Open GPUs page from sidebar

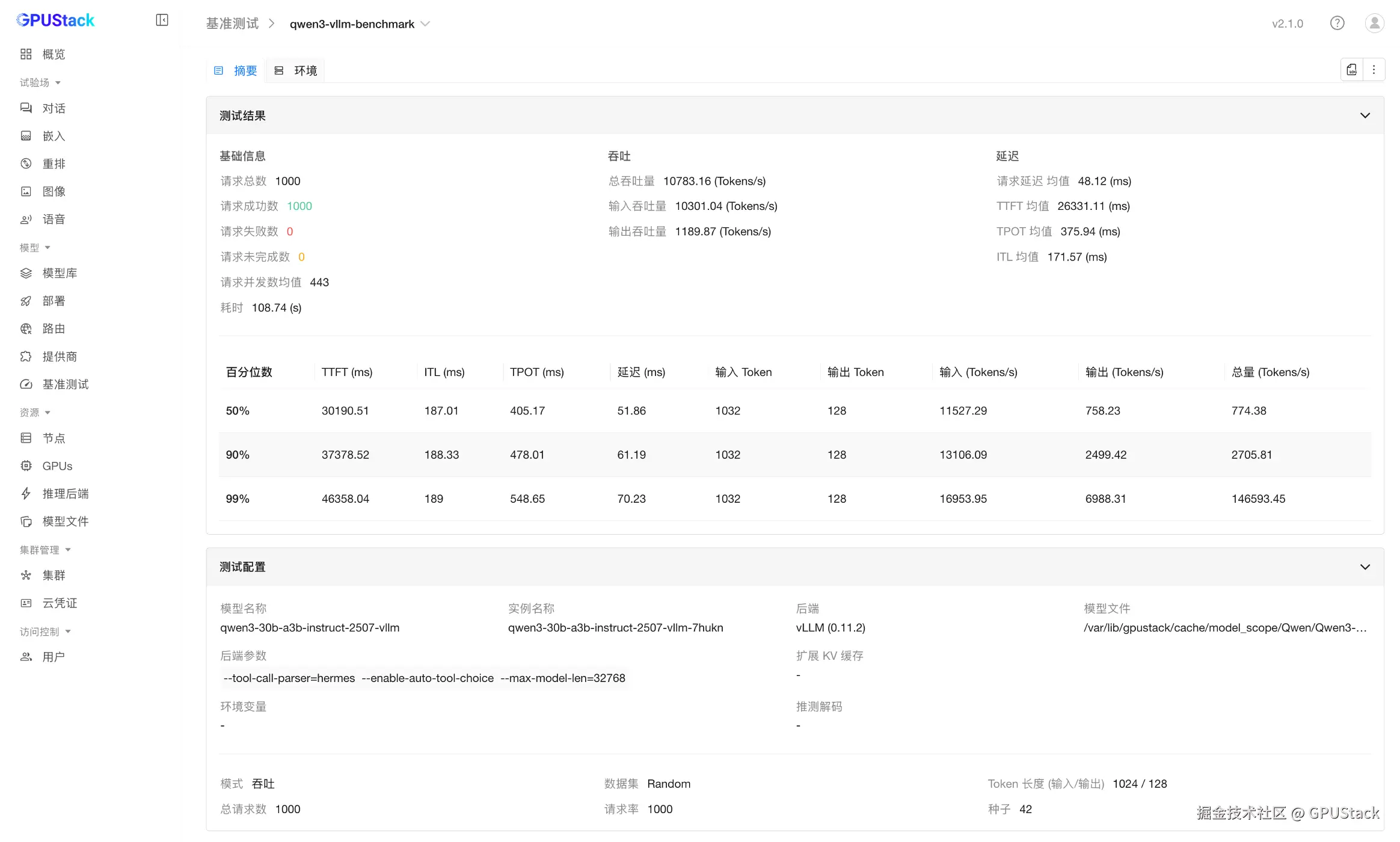pos(57,466)
